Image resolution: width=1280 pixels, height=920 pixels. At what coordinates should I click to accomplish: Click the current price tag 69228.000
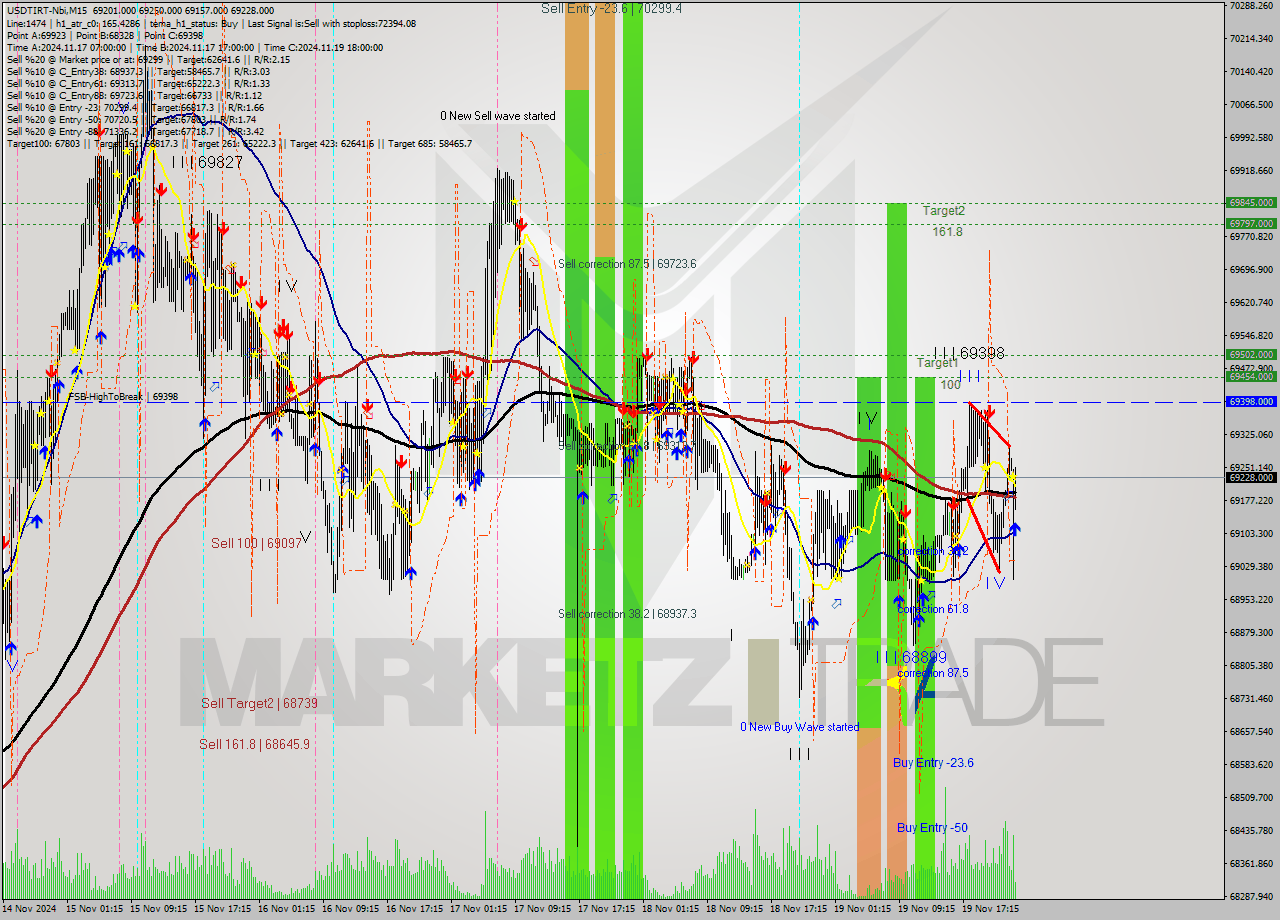pos(1251,477)
